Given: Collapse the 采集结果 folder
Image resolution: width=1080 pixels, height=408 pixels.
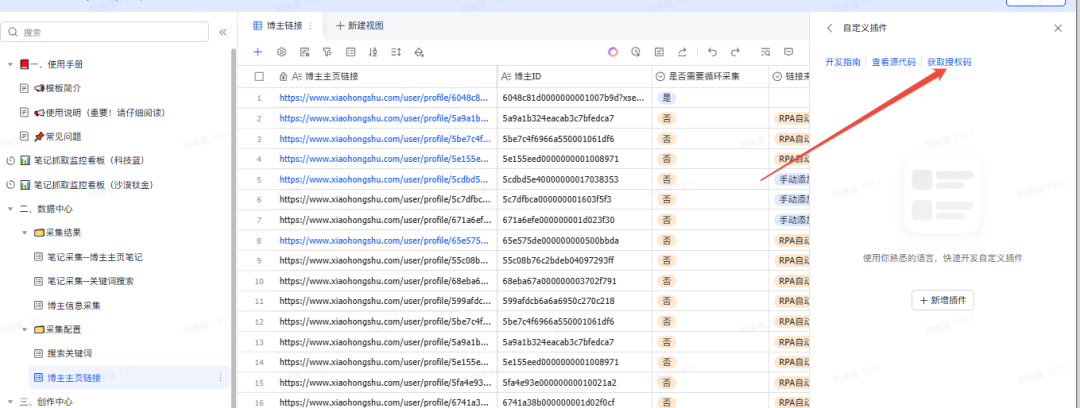Looking at the screenshot, I should tap(25, 233).
